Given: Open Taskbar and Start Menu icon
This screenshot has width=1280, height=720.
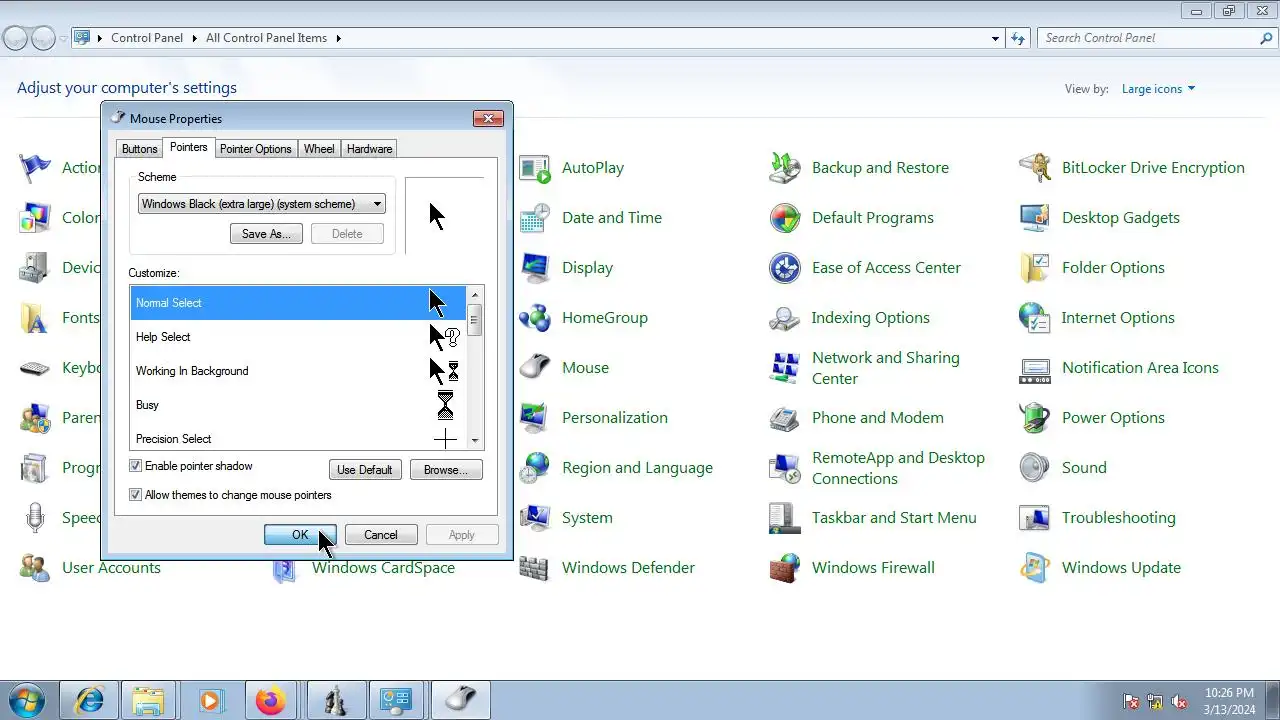Looking at the screenshot, I should (785, 518).
